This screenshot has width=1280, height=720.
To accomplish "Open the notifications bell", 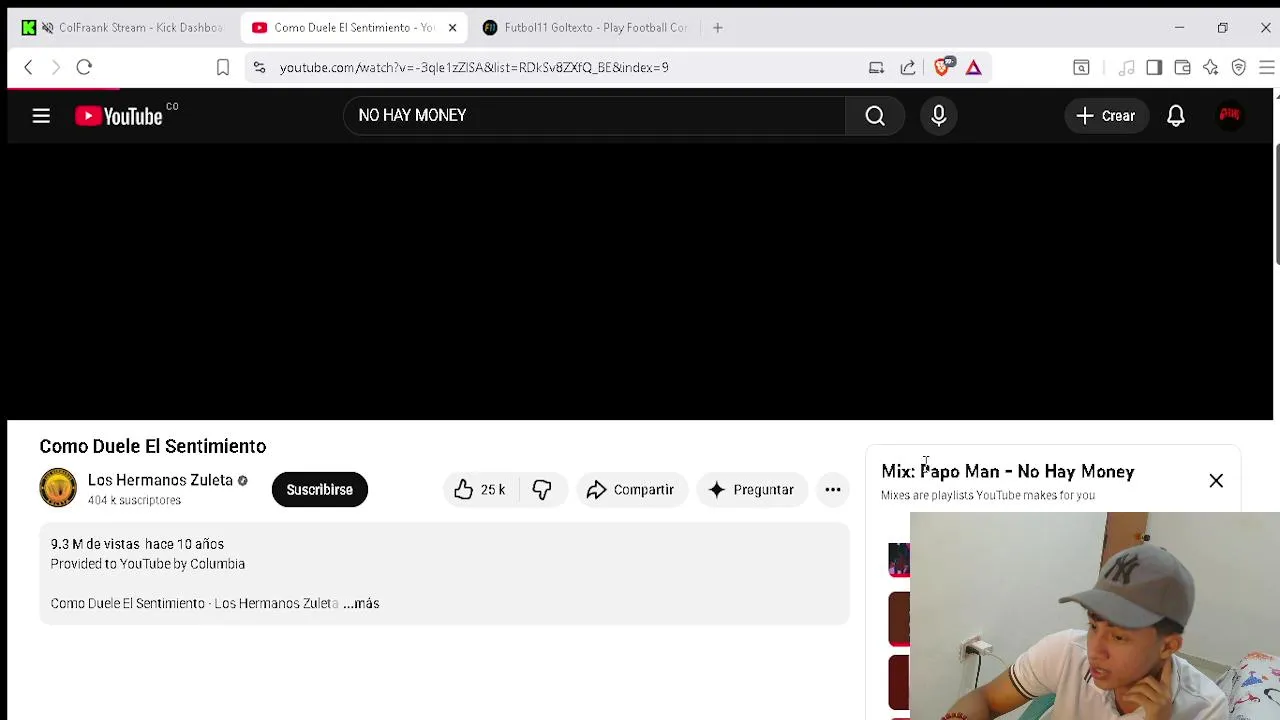I will click(x=1176, y=116).
